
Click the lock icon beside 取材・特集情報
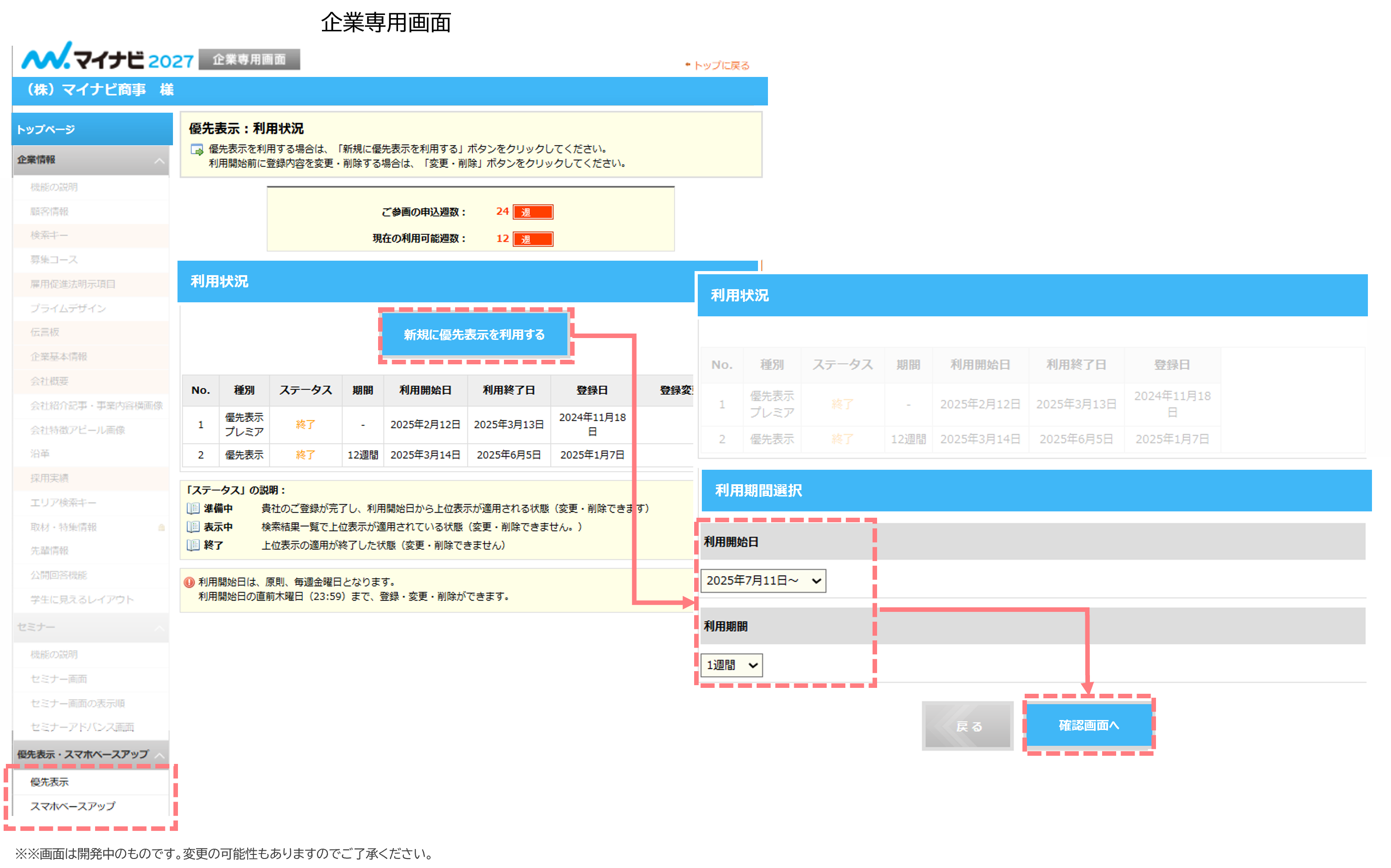point(161,527)
